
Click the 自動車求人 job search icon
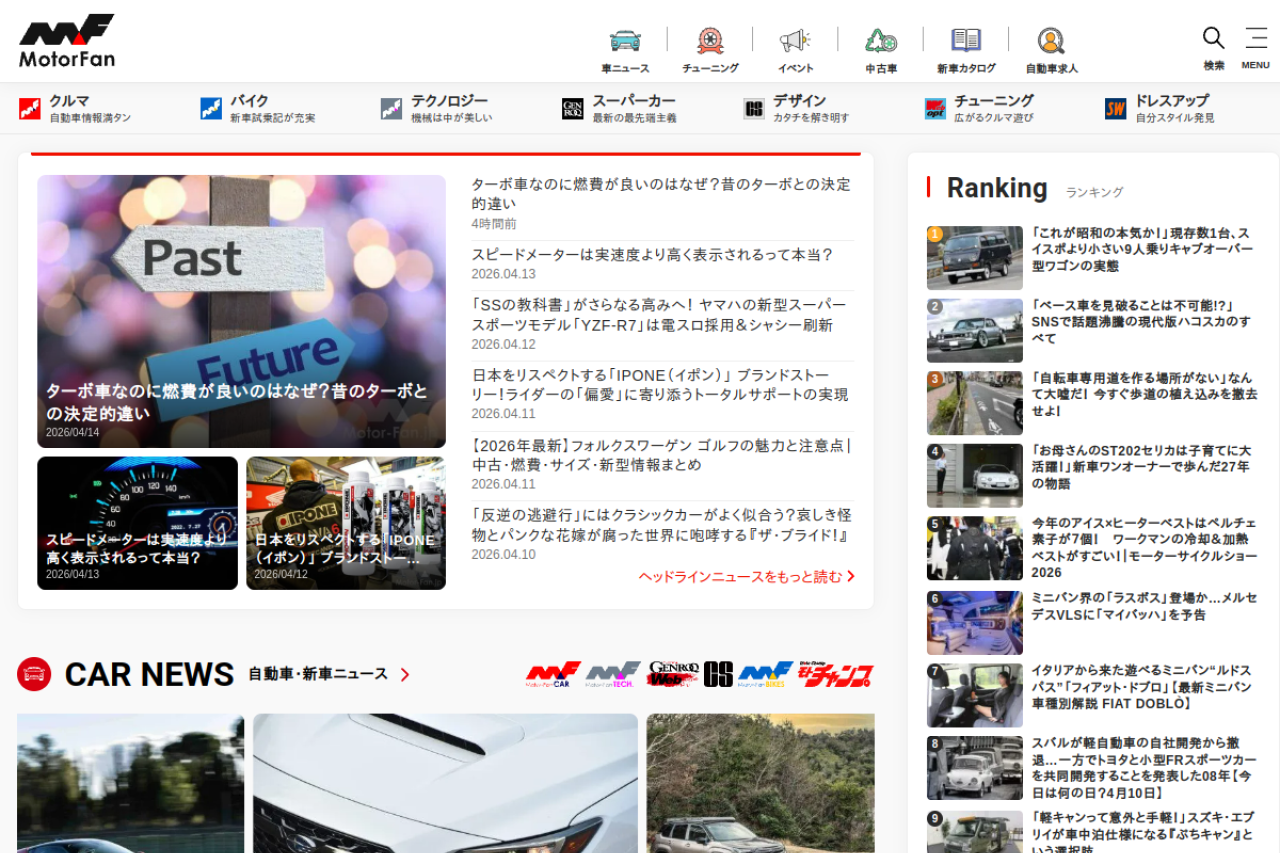pos(1051,42)
